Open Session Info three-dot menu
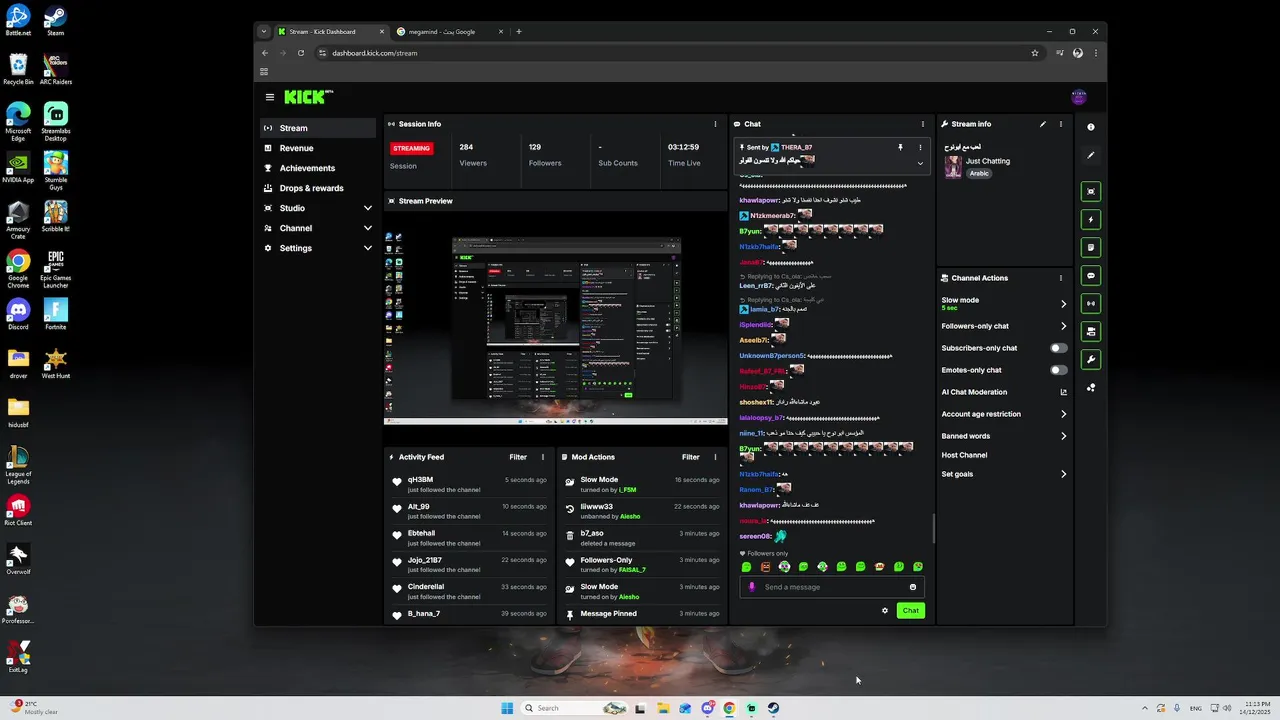Screen dimensions: 1280x720 coord(715,124)
